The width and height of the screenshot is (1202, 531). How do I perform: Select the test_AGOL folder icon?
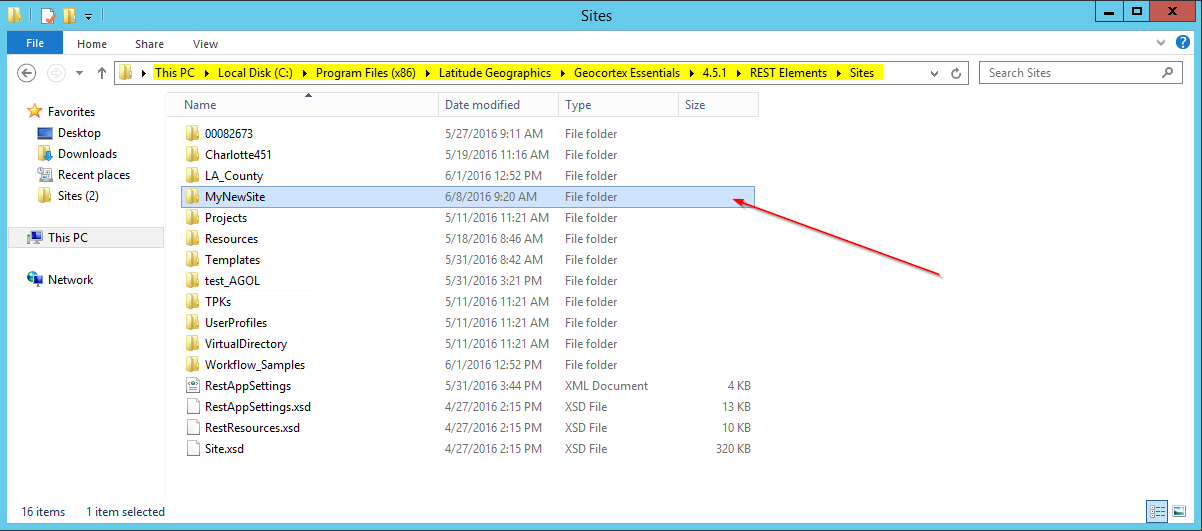[193, 281]
